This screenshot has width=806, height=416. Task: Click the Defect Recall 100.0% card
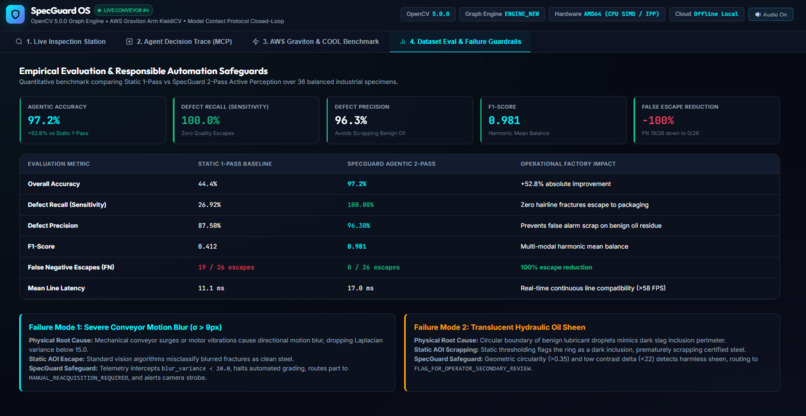click(246, 120)
